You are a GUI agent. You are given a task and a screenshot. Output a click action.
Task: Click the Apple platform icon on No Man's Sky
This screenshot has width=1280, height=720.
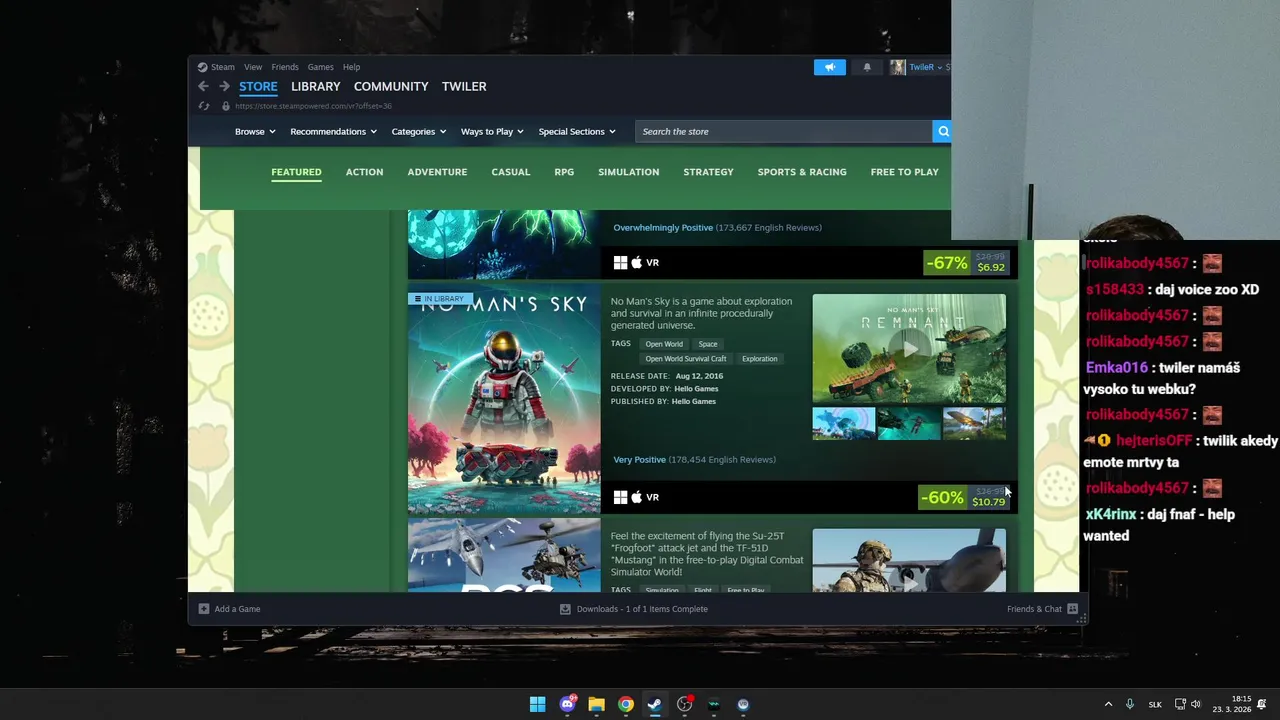[x=636, y=497]
